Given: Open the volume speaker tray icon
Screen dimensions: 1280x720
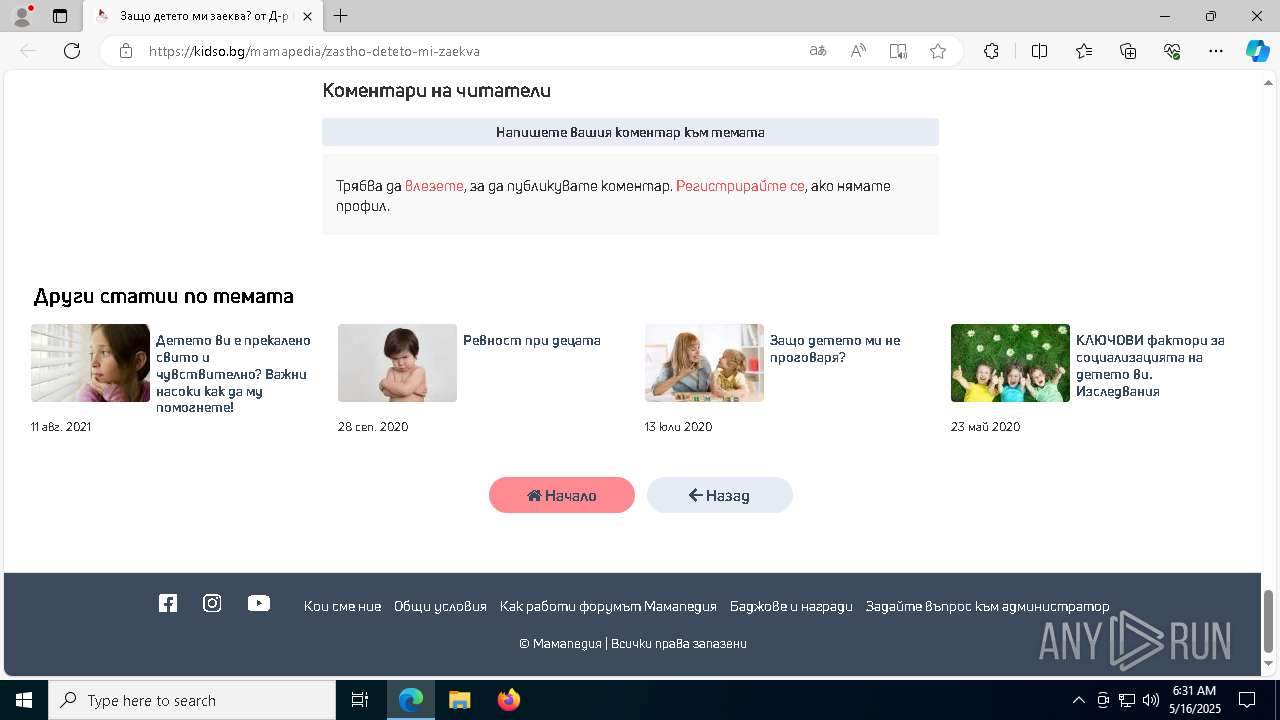Looking at the screenshot, I should tap(1150, 700).
